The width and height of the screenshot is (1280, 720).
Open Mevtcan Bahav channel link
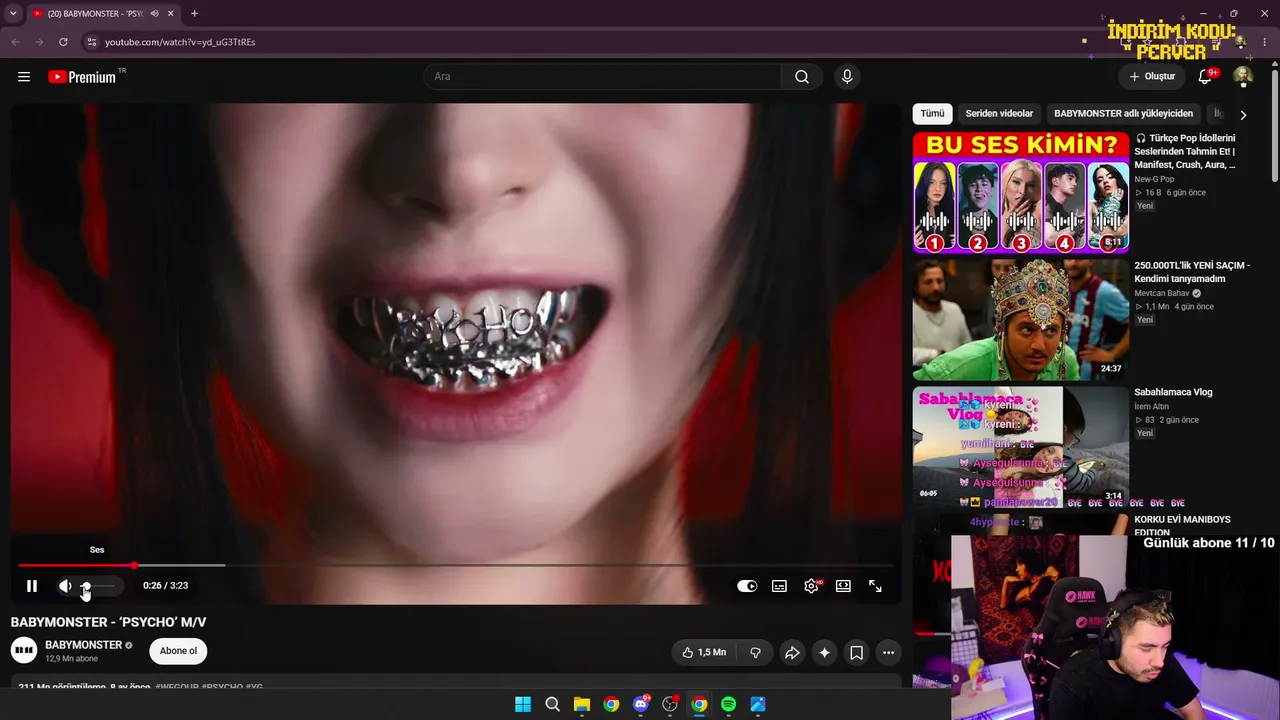pos(1162,293)
